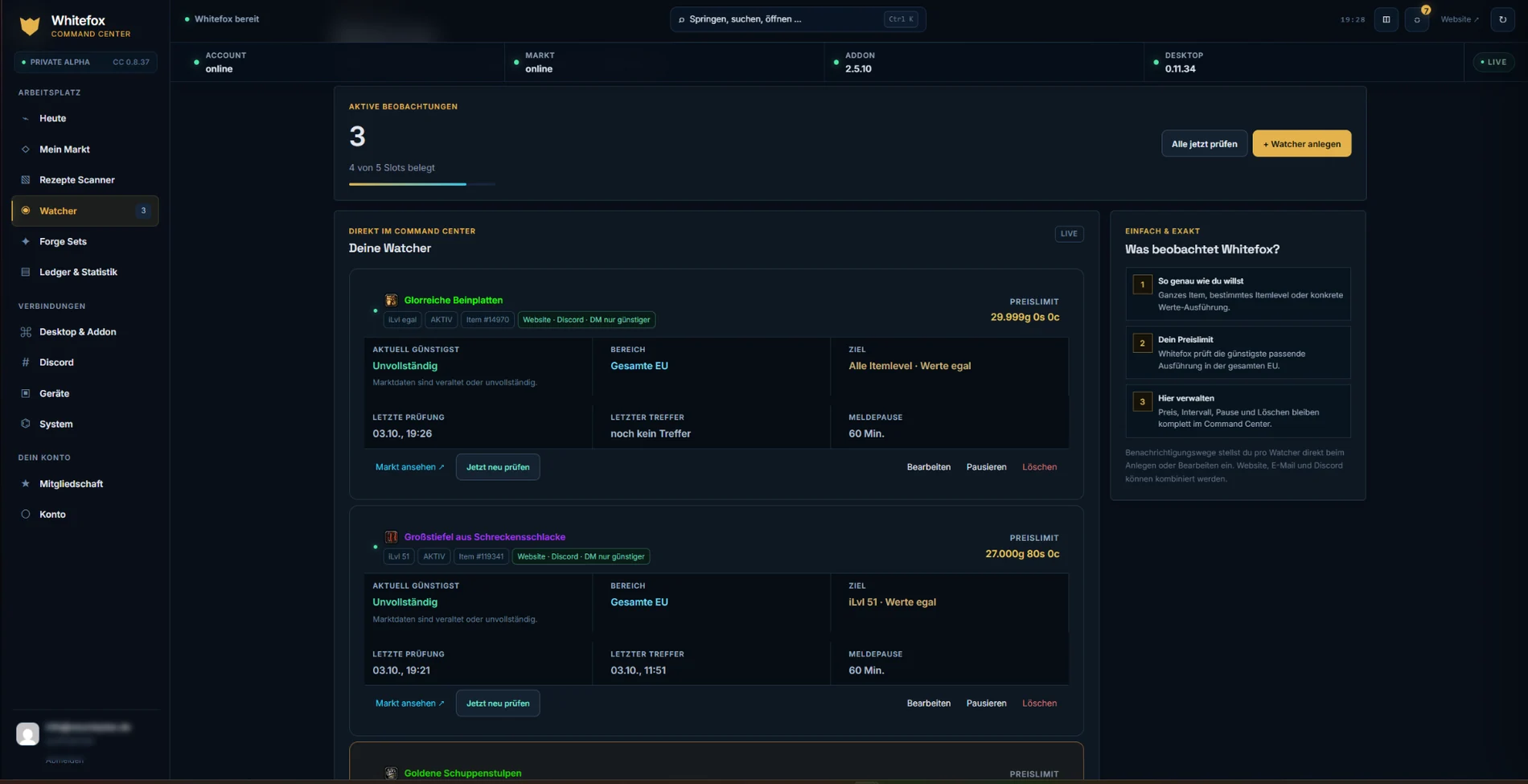Click the search field Springen, suchen, öffnen
Image resolution: width=1528 pixels, height=784 pixels.
pyautogui.click(x=798, y=19)
